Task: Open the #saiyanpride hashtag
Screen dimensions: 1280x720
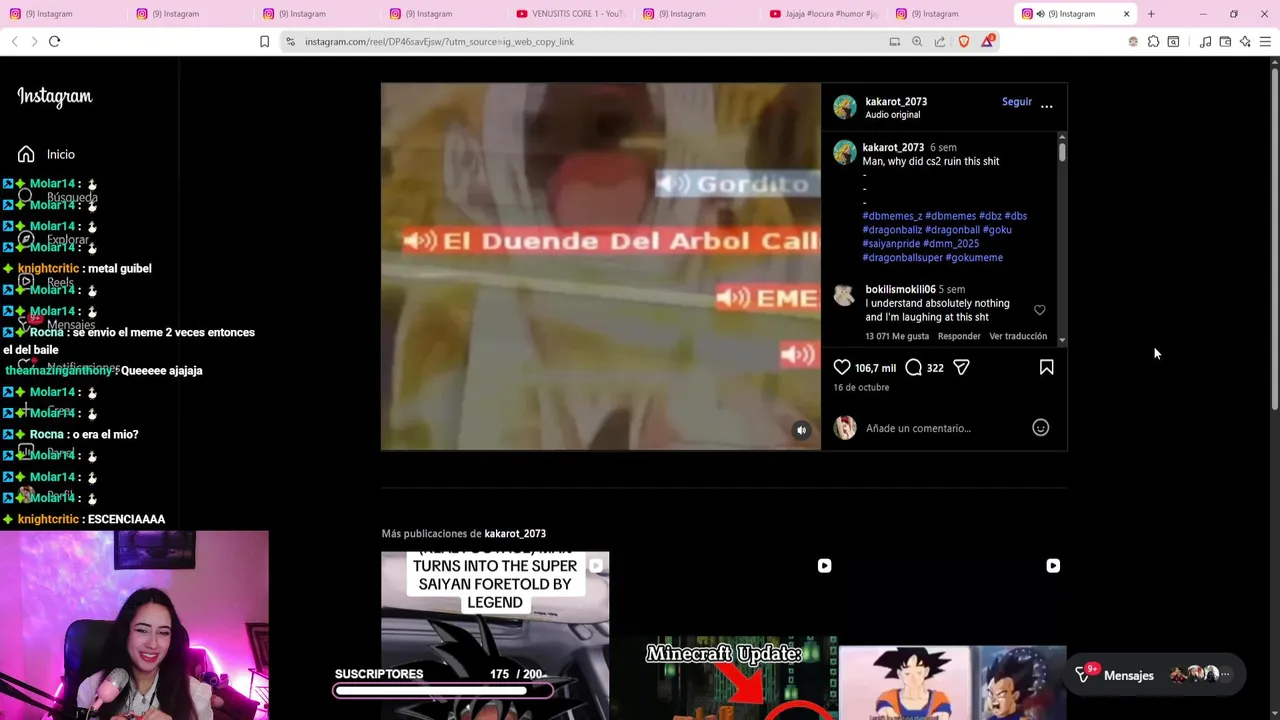Action: click(x=891, y=244)
